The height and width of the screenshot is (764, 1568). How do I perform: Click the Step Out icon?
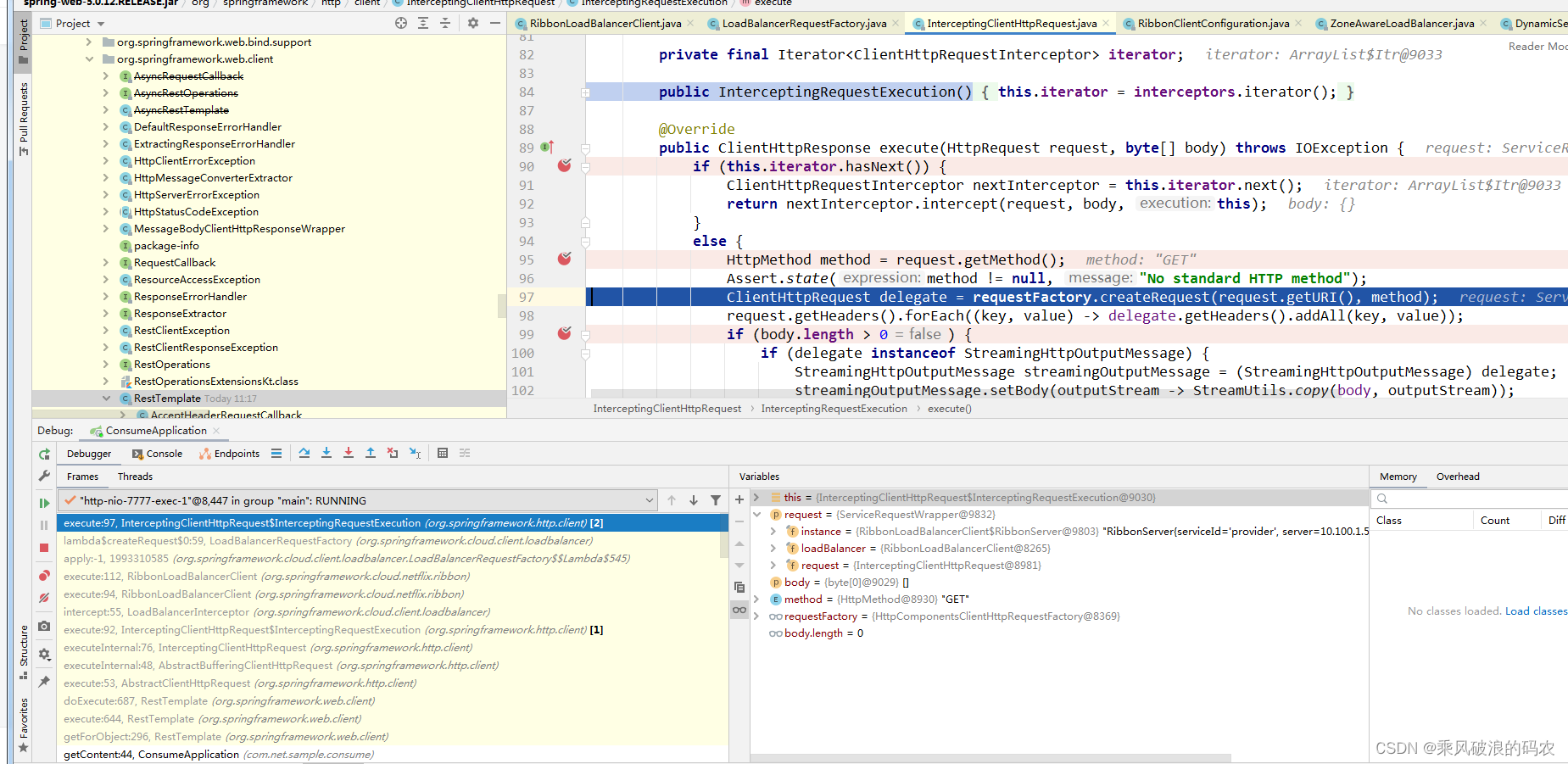[371, 454]
